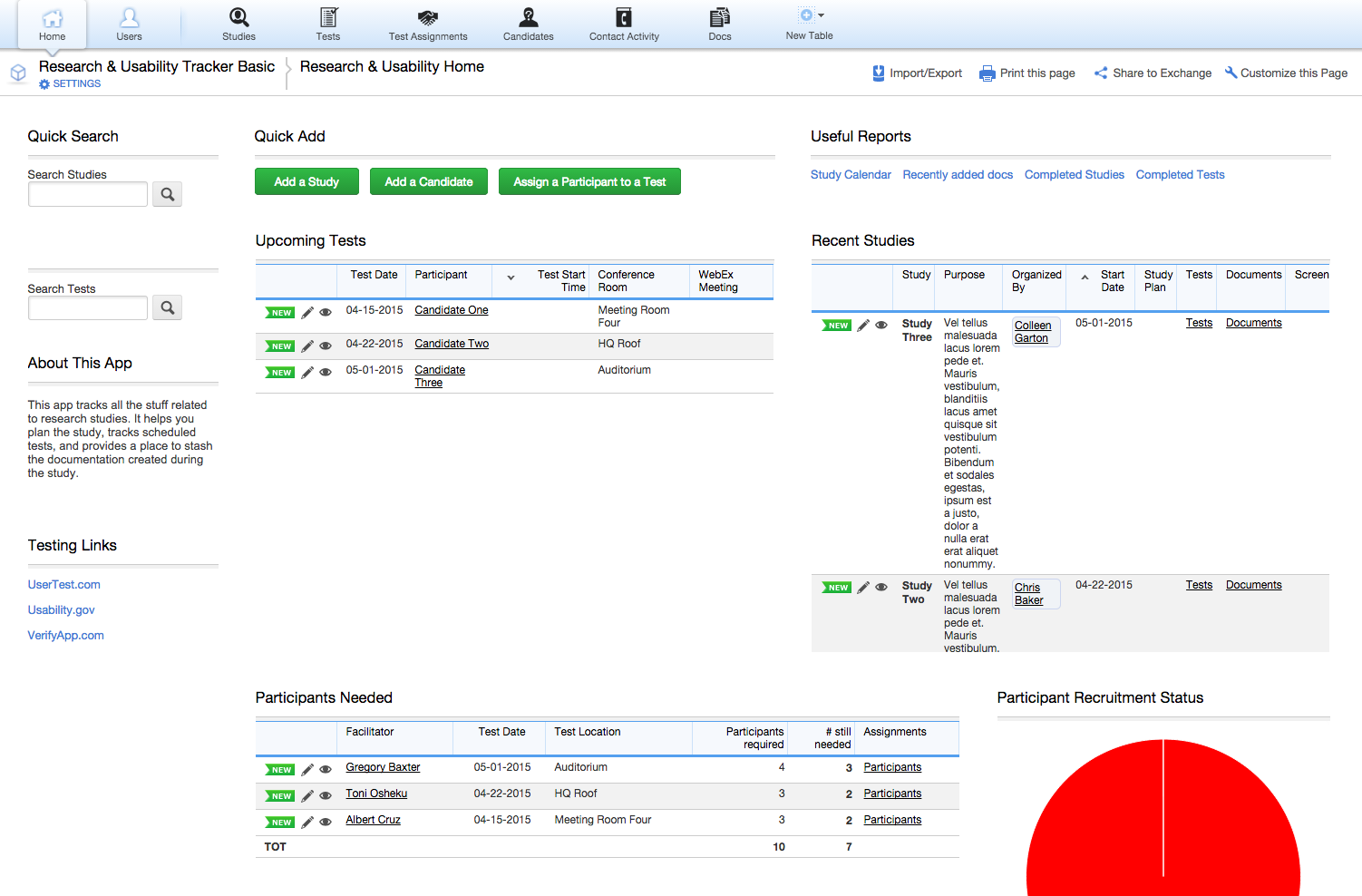Open the UserTest.com link
The height and width of the screenshot is (896, 1362).
tap(64, 585)
